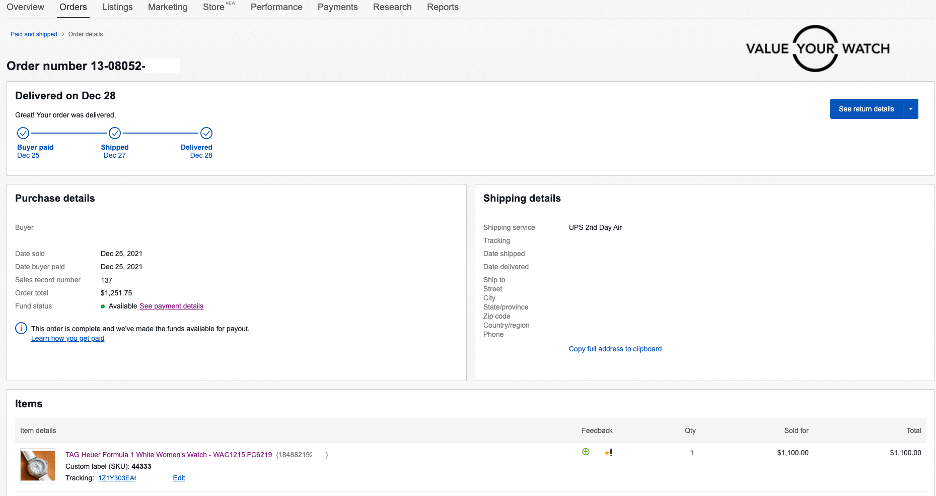Follow the Learn how you get paid link
Image resolution: width=936 pixels, height=496 pixels.
coord(67,339)
